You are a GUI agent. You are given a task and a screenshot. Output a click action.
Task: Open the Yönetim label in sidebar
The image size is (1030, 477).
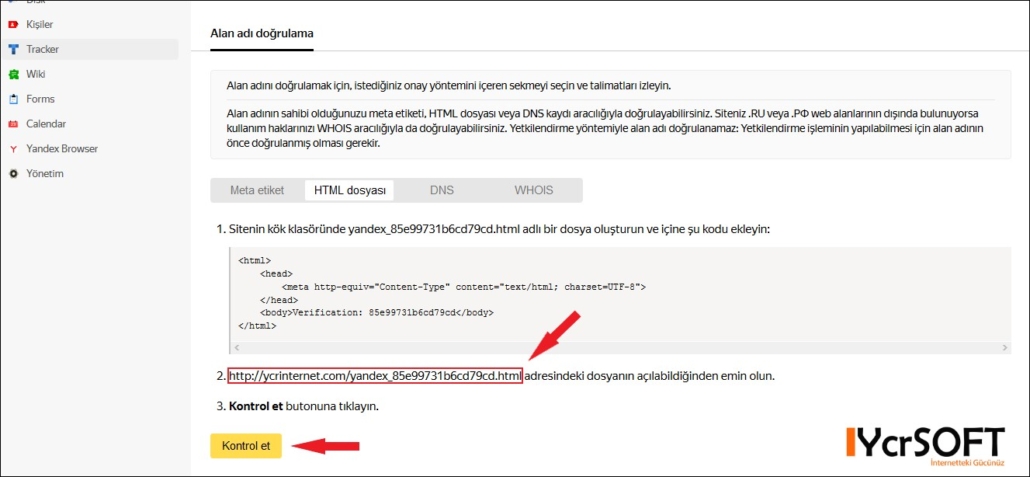[x=45, y=174]
